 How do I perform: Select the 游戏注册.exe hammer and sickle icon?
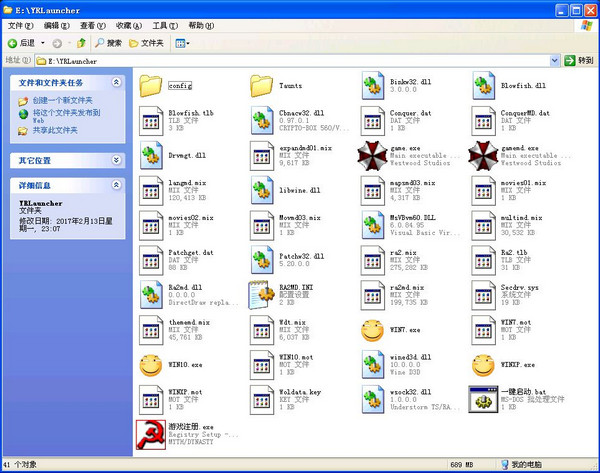point(151,435)
